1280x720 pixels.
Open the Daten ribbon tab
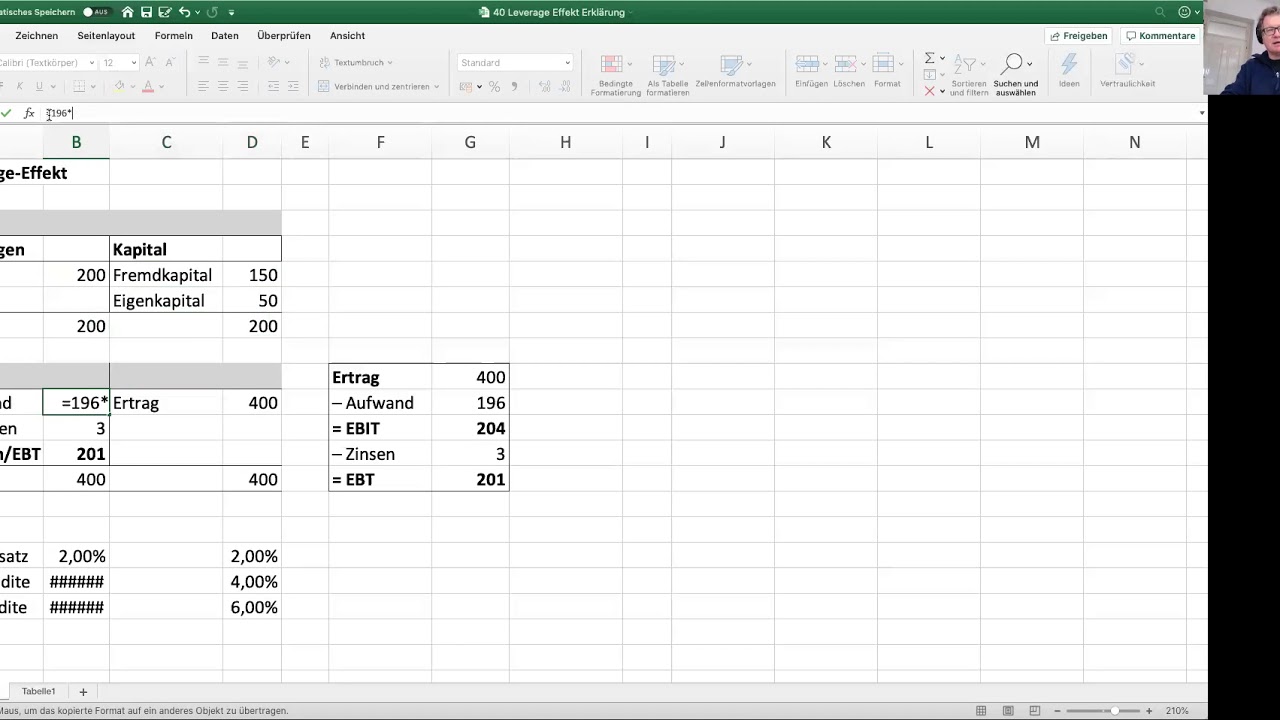pos(225,36)
